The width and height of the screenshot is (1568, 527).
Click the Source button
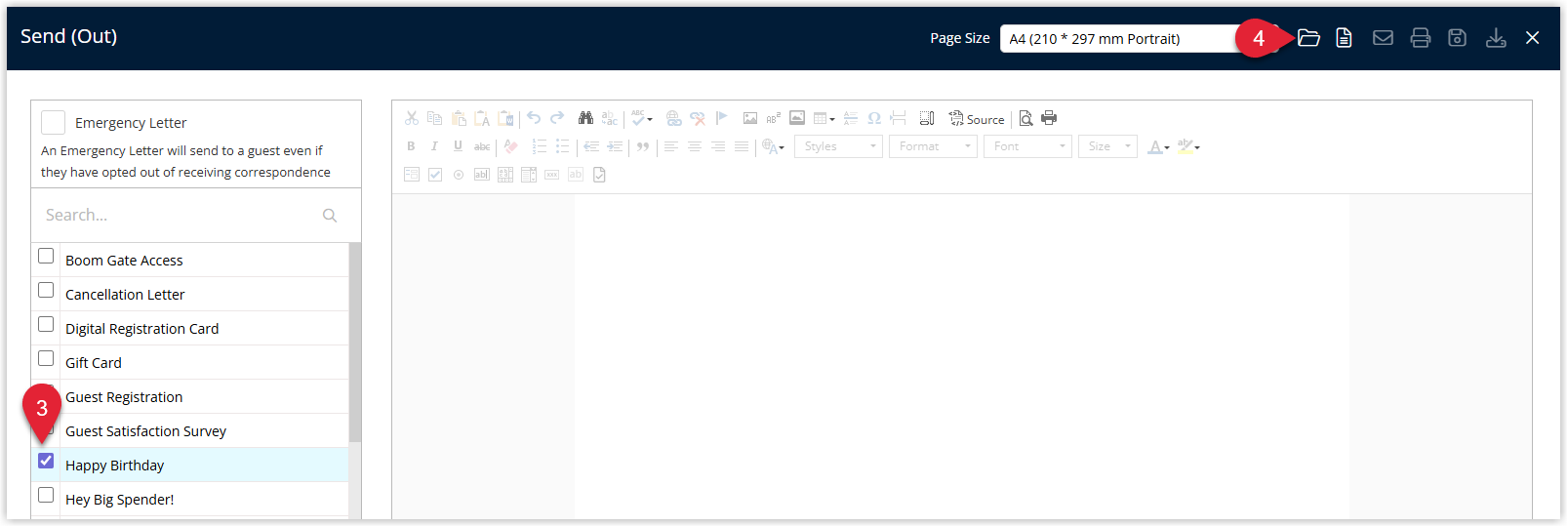[x=977, y=118]
